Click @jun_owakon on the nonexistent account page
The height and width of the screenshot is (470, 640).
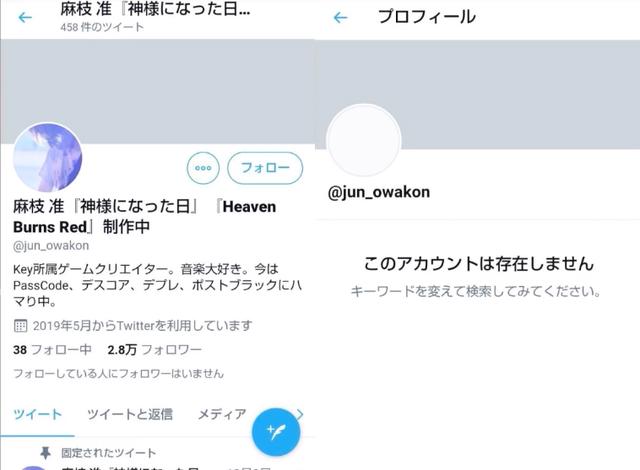[x=379, y=192]
